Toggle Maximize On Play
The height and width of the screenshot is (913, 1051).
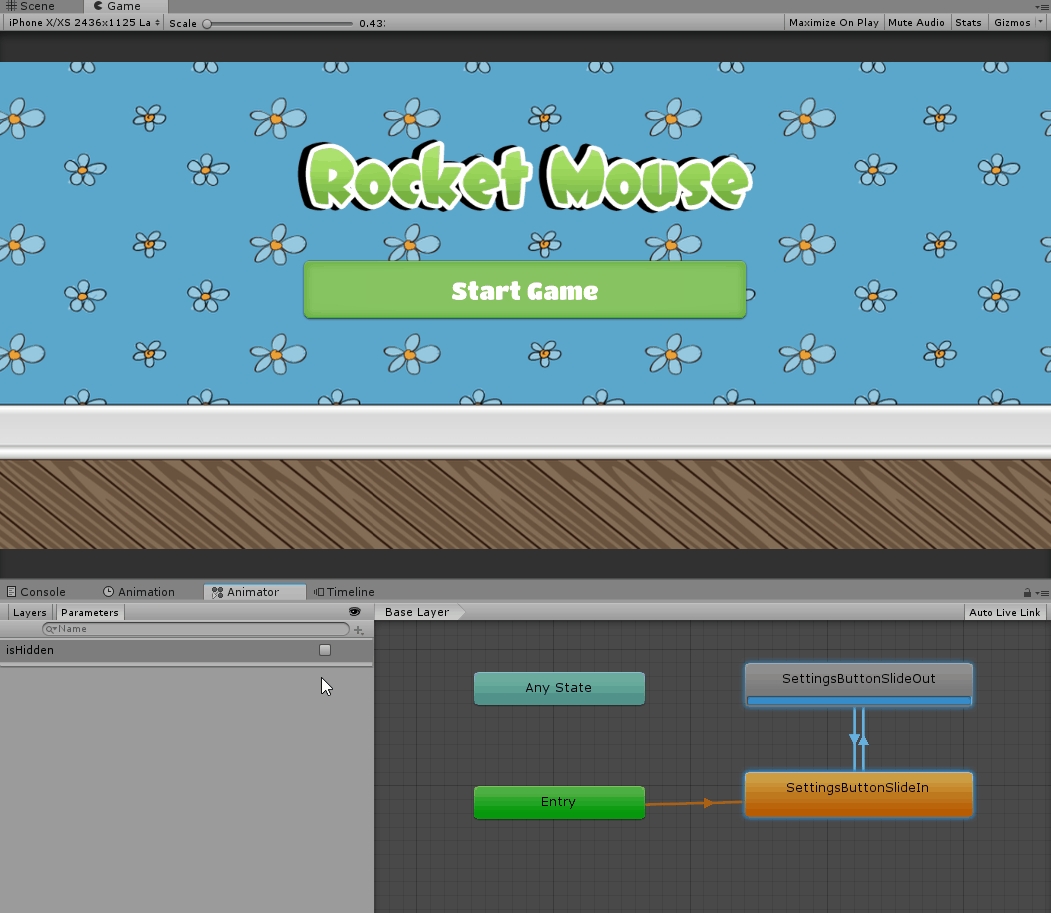[x=833, y=22]
